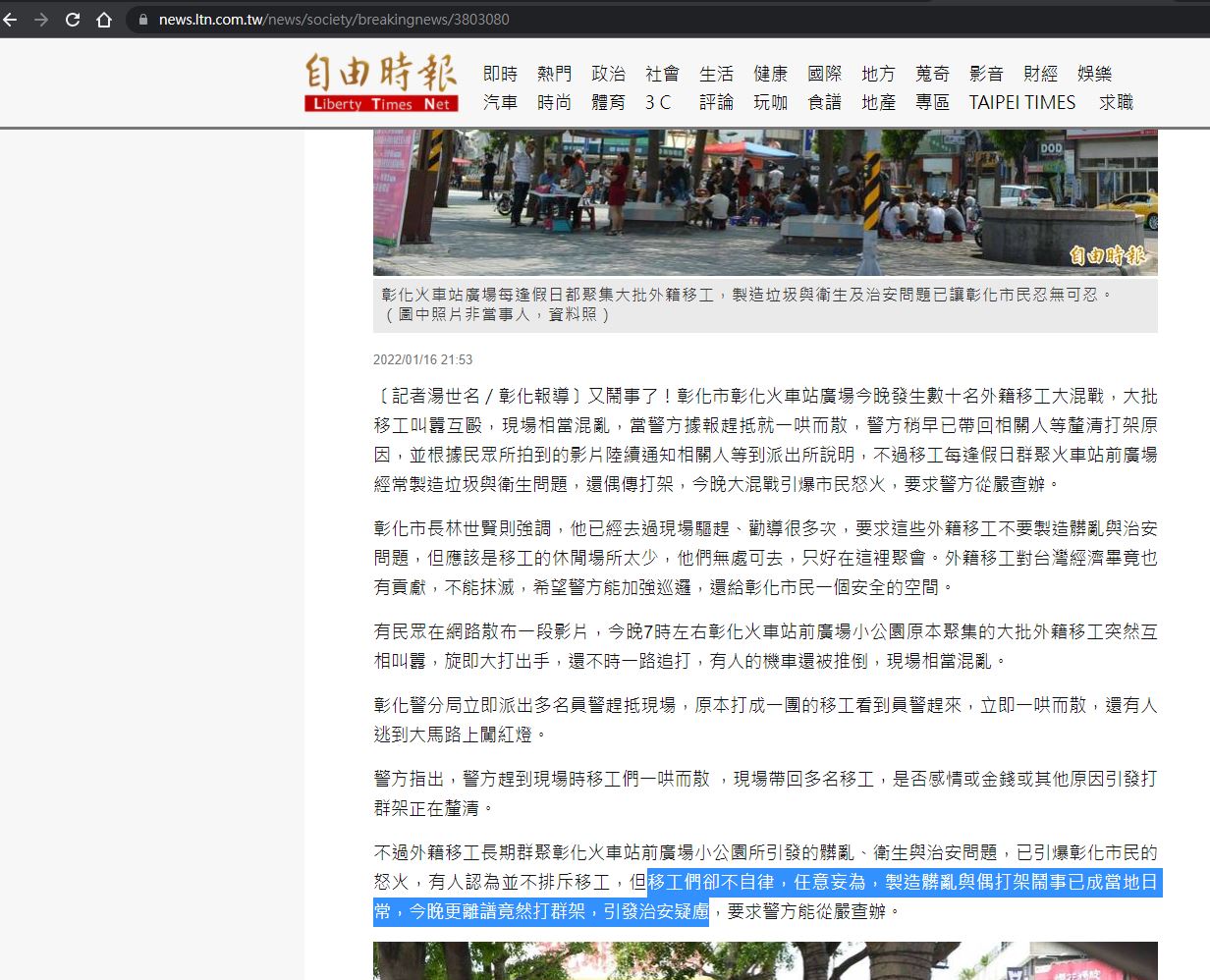Go to browser home page icon
Viewport: 1210px width, 980px height.
coord(104,20)
